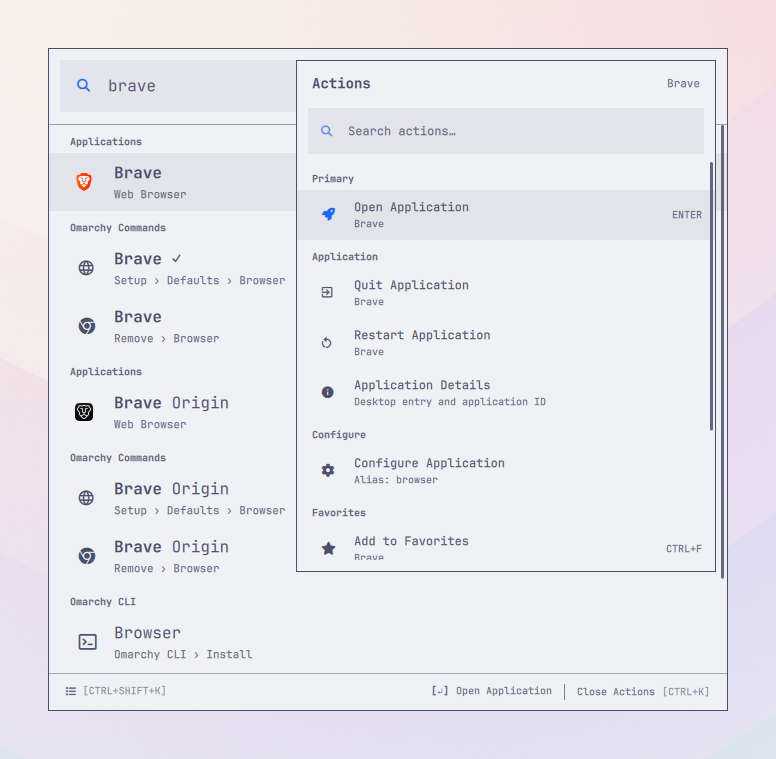Click the main search field containing 'brave'

tap(178, 86)
